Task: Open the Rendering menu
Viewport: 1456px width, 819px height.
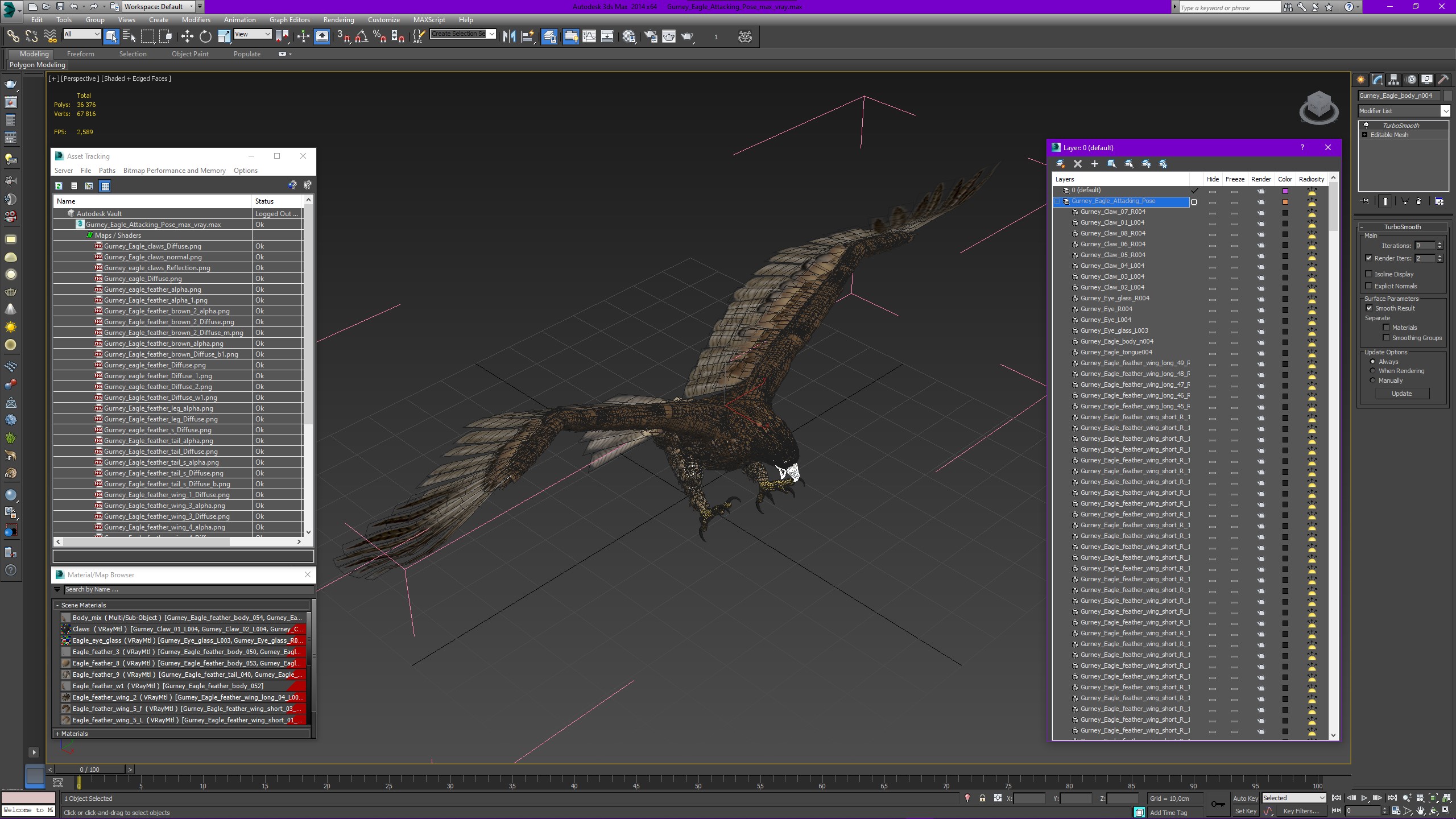Action: [338, 20]
